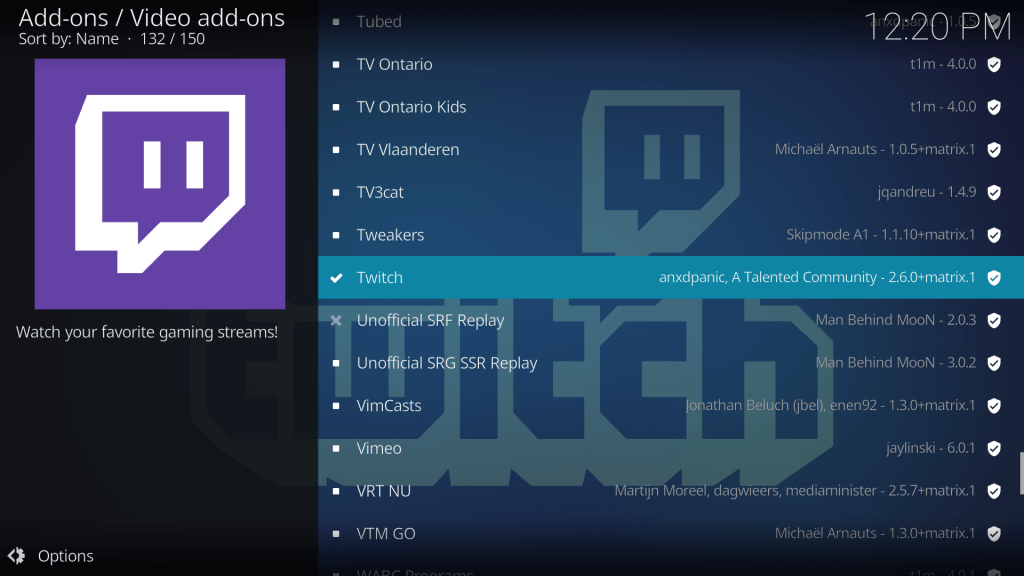This screenshot has height=576, width=1024.
Task: Click the shield icon beside VRT NU
Action: tap(993, 491)
